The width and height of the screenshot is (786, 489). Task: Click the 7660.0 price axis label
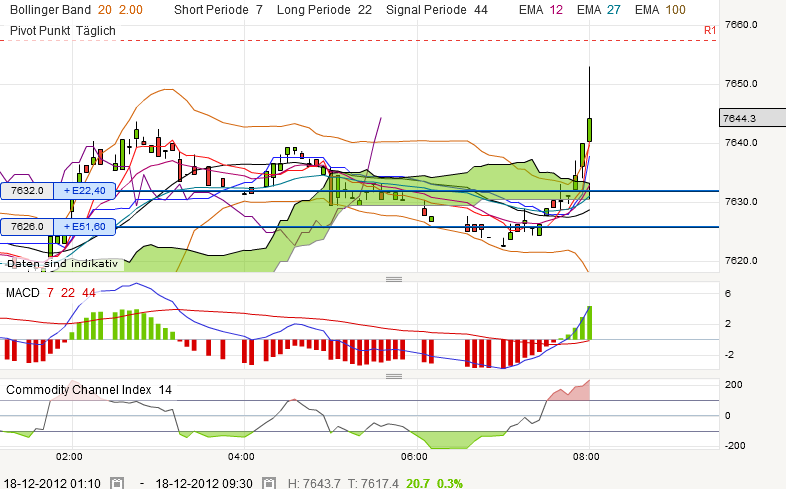(741, 25)
